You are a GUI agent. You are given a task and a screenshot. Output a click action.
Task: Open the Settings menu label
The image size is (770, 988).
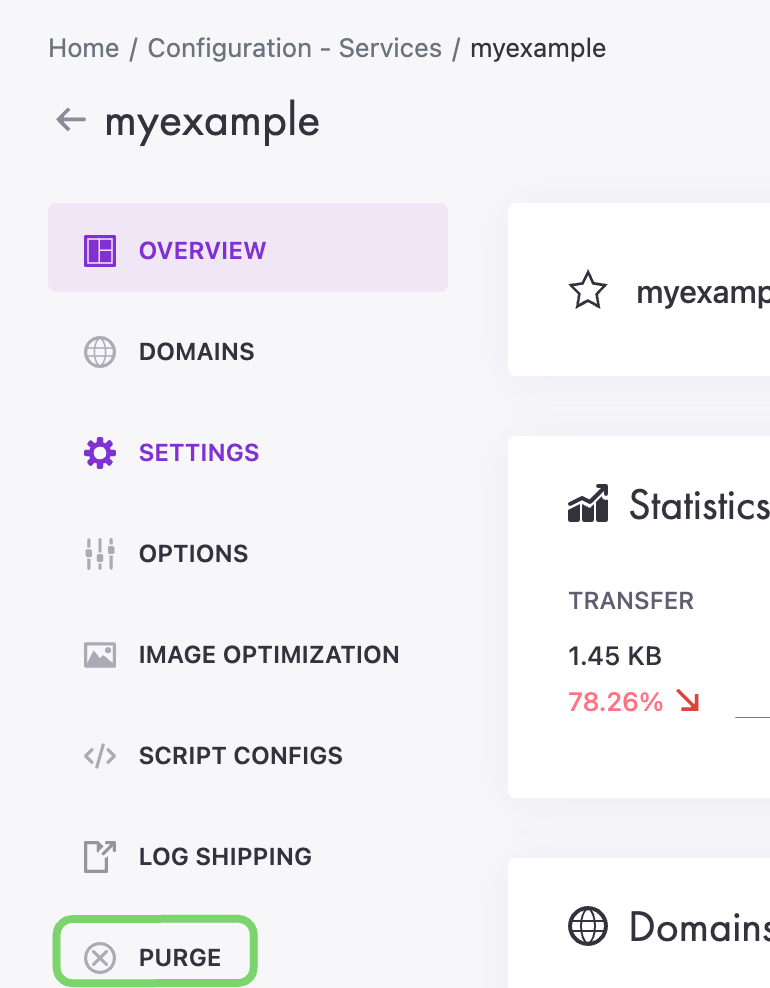coord(199,453)
